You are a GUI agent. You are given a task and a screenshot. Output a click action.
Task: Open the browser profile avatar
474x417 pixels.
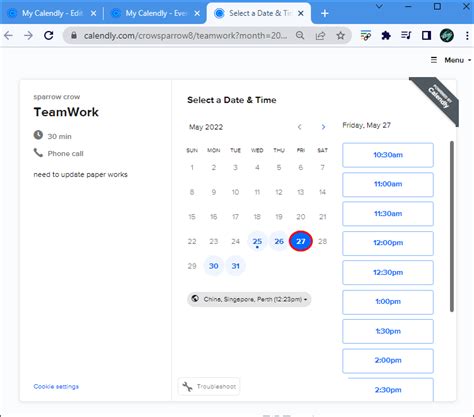(x=447, y=35)
